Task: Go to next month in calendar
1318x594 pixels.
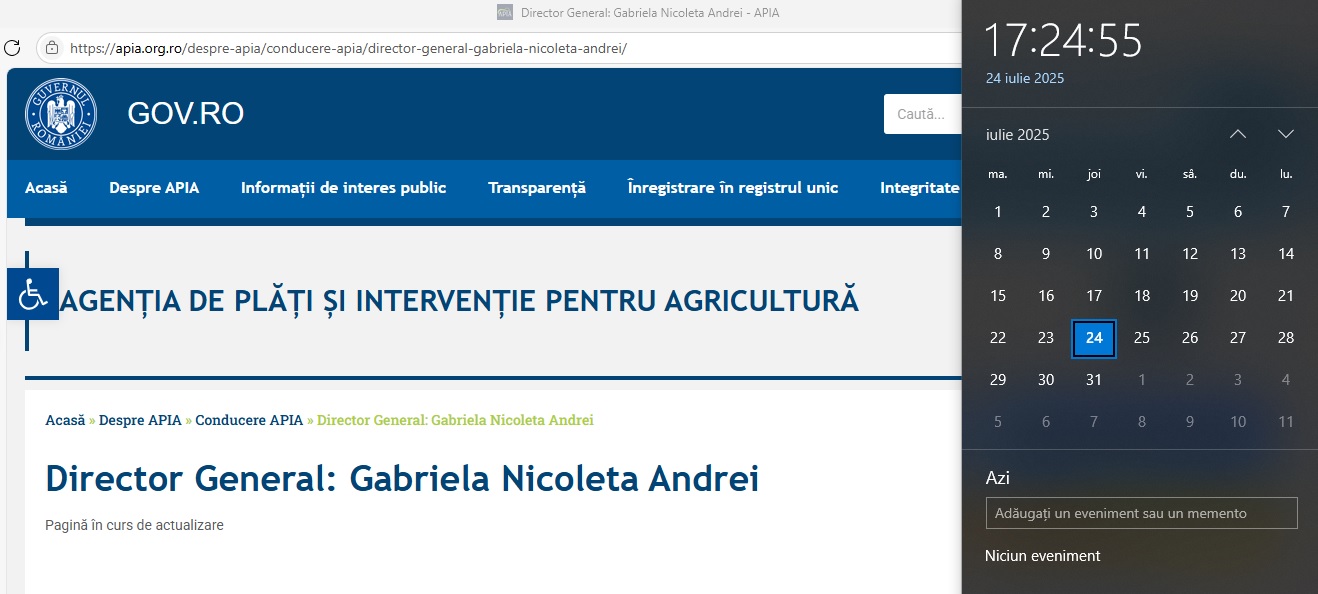Action: pyautogui.click(x=1286, y=134)
